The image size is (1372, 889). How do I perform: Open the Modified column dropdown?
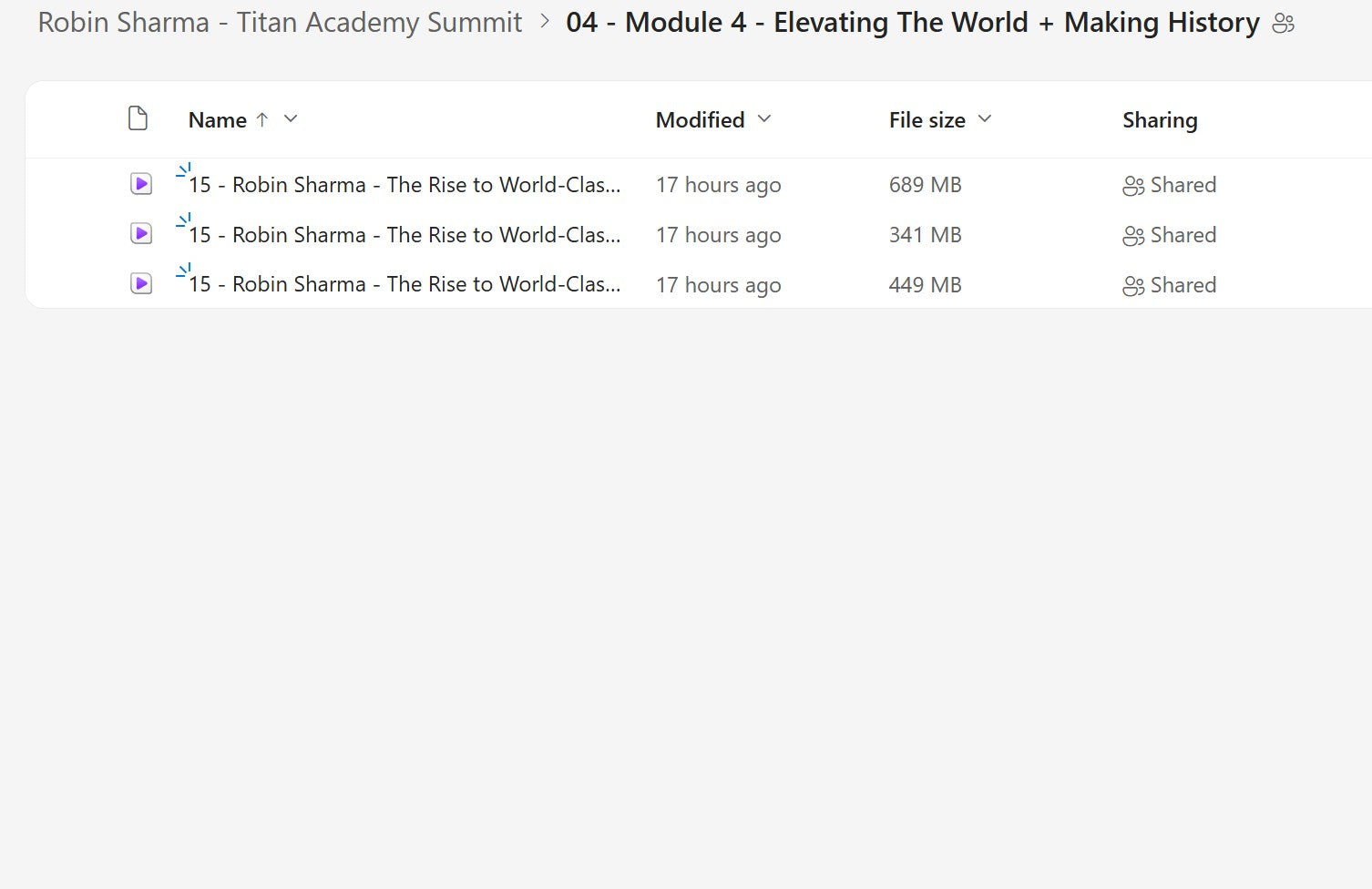click(763, 119)
